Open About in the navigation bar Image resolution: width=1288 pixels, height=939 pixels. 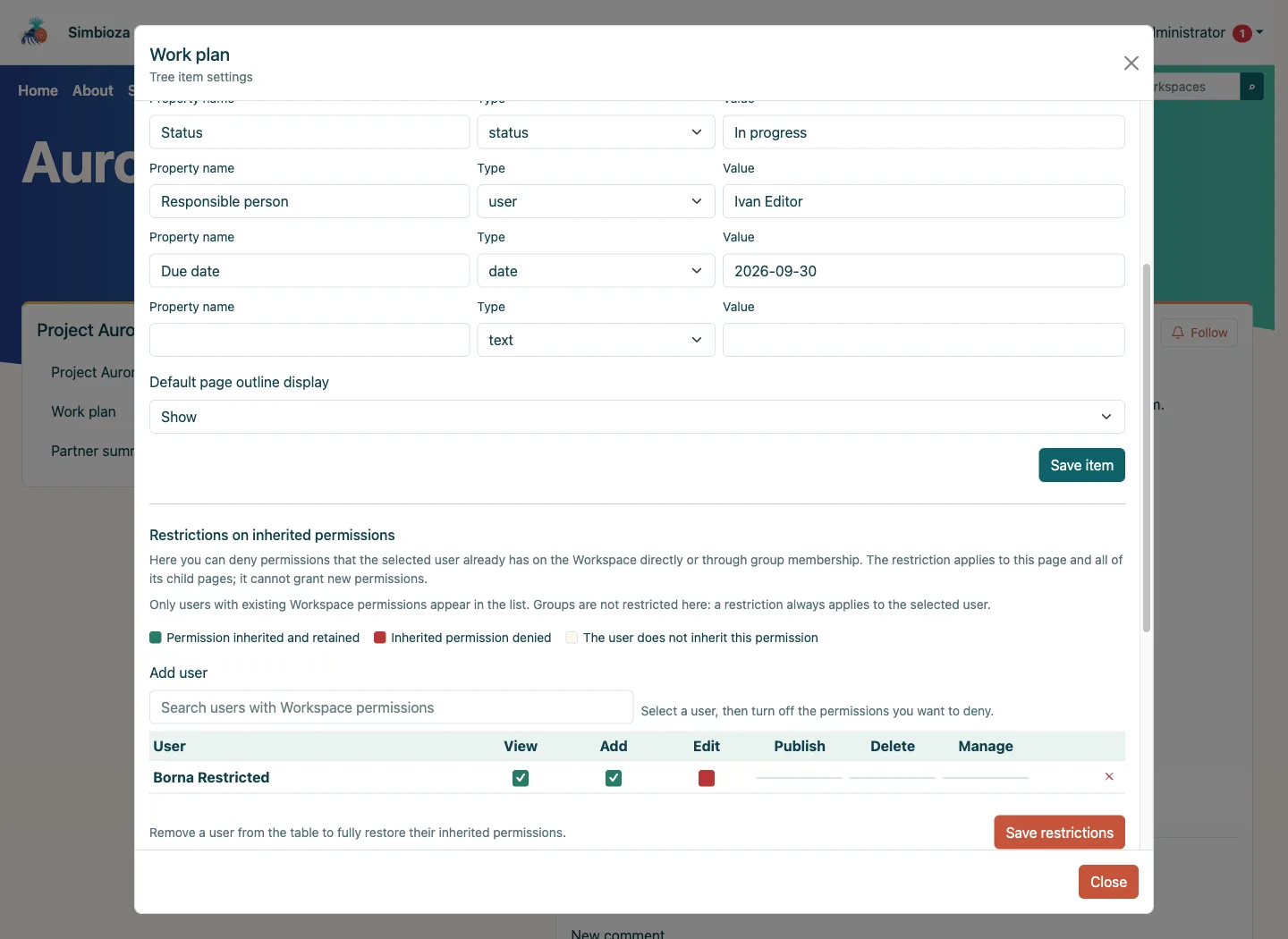coord(93,90)
